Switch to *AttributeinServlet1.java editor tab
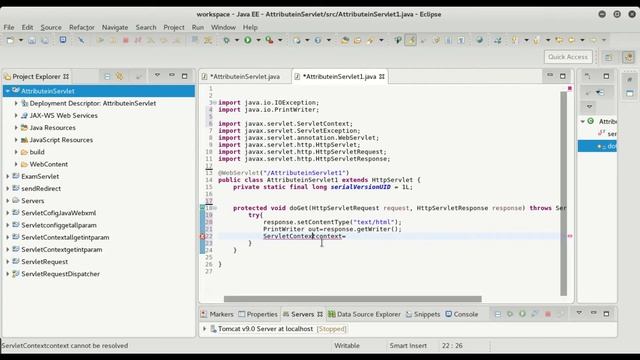 (x=340, y=76)
